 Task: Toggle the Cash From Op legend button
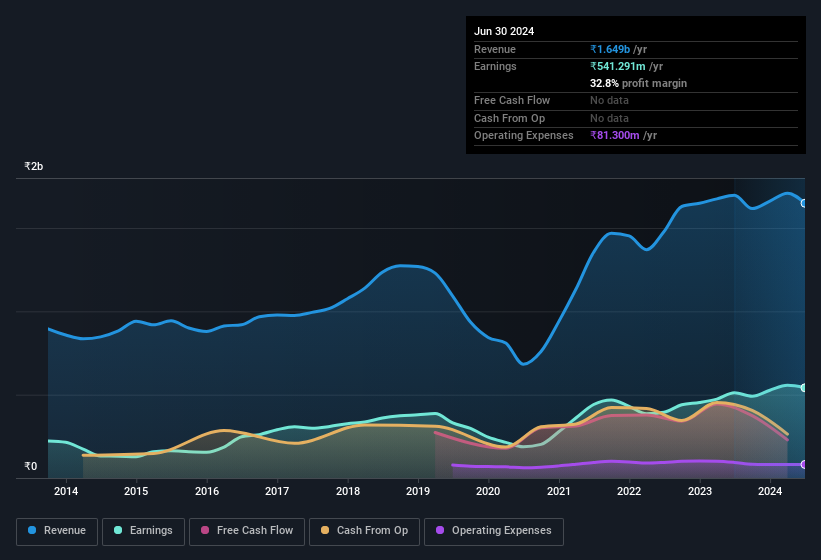point(364,532)
